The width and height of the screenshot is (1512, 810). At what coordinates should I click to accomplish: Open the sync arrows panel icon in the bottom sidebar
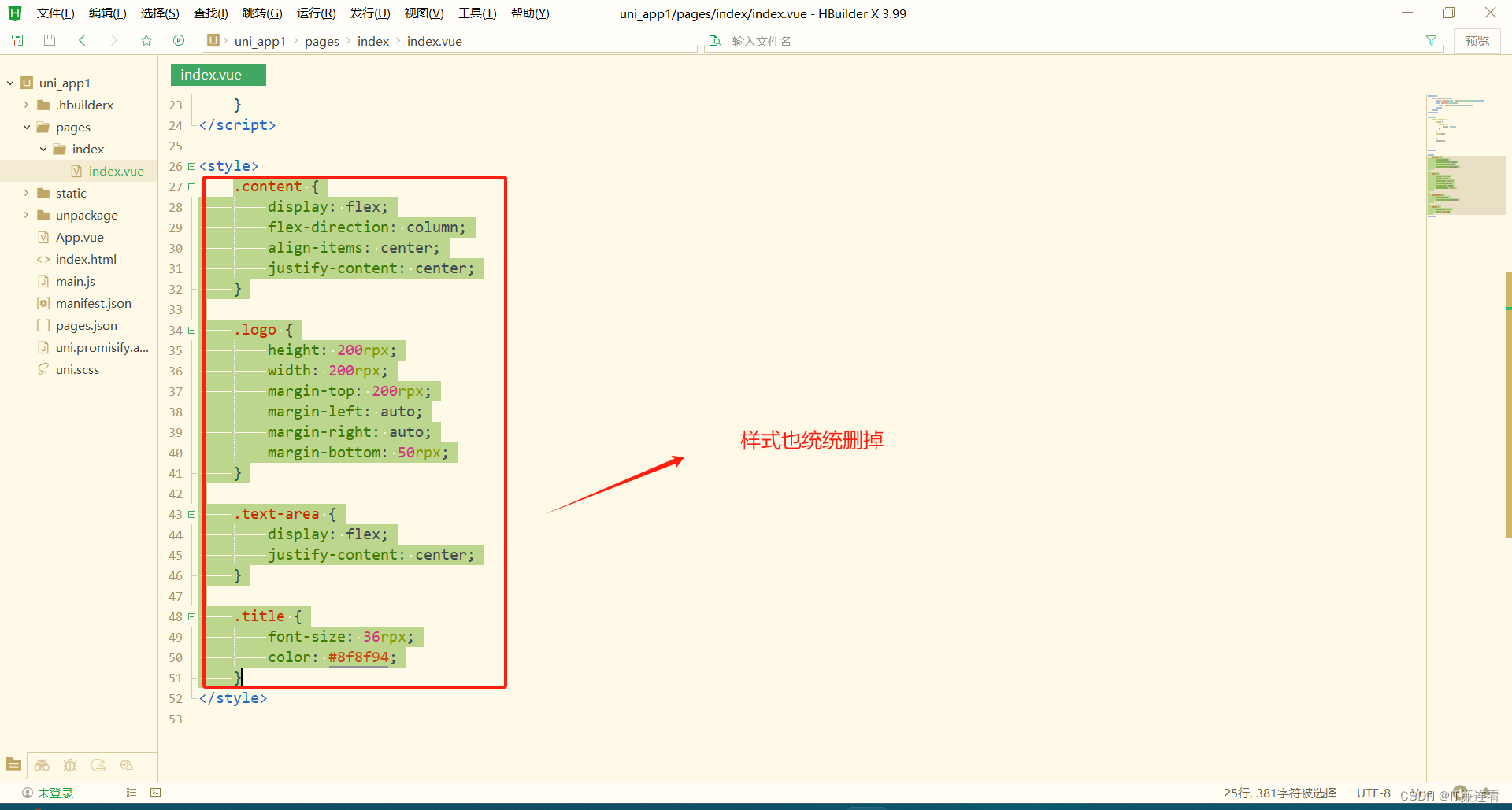coord(98,765)
